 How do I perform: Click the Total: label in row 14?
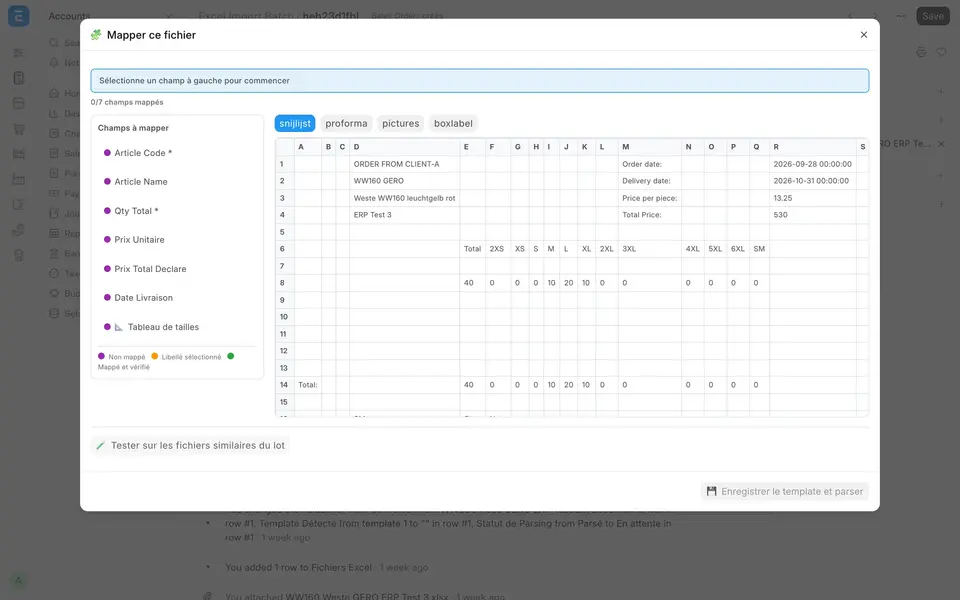point(308,385)
